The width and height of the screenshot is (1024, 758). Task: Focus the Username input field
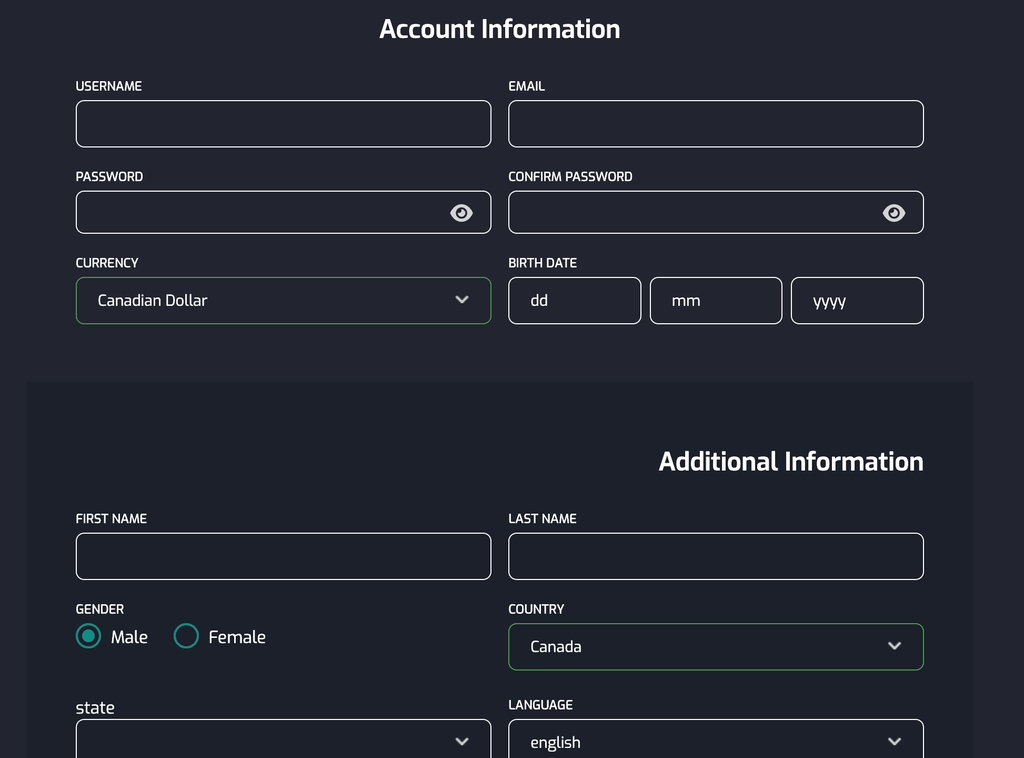click(x=283, y=123)
